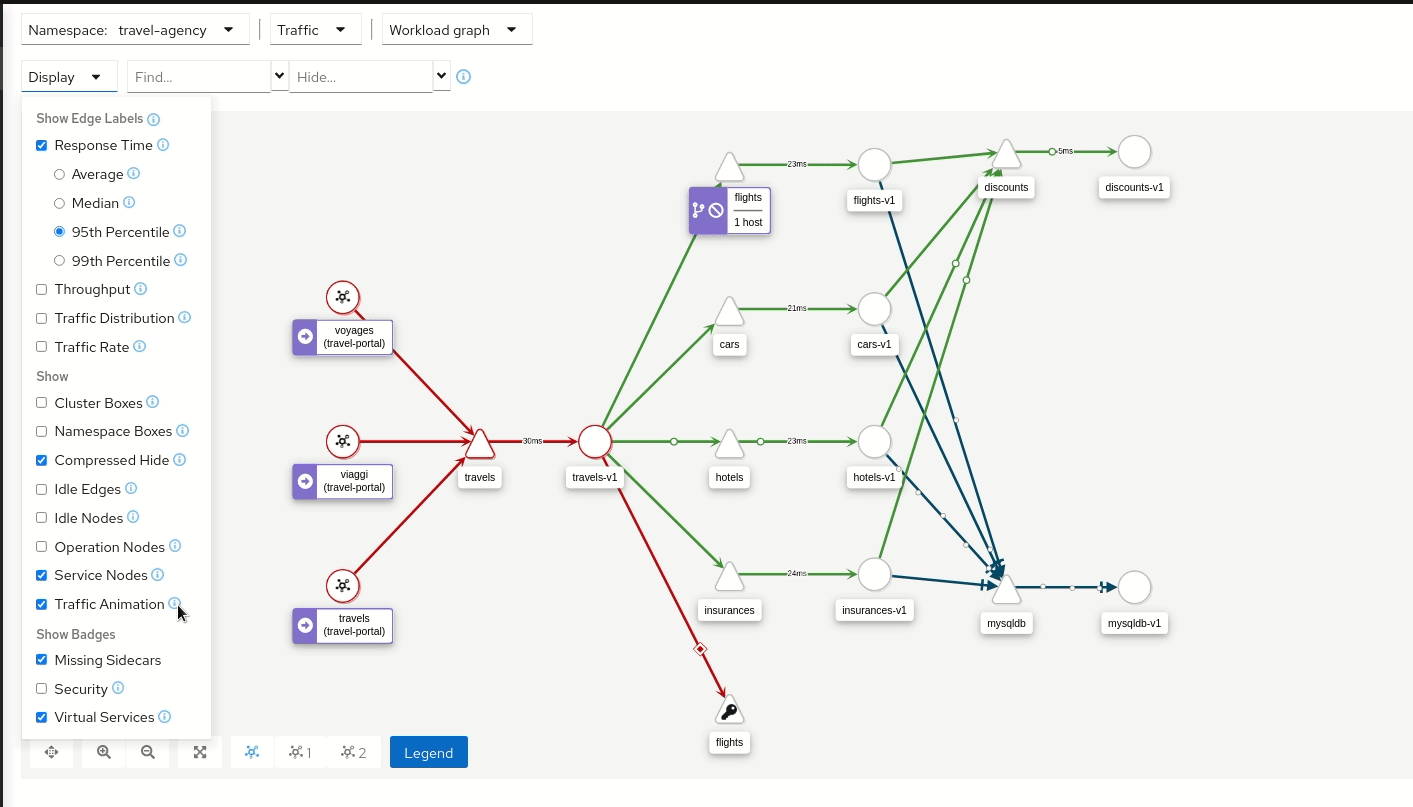The height and width of the screenshot is (807, 1413).
Task: Uncheck the Service Nodes checkbox
Action: point(42,576)
